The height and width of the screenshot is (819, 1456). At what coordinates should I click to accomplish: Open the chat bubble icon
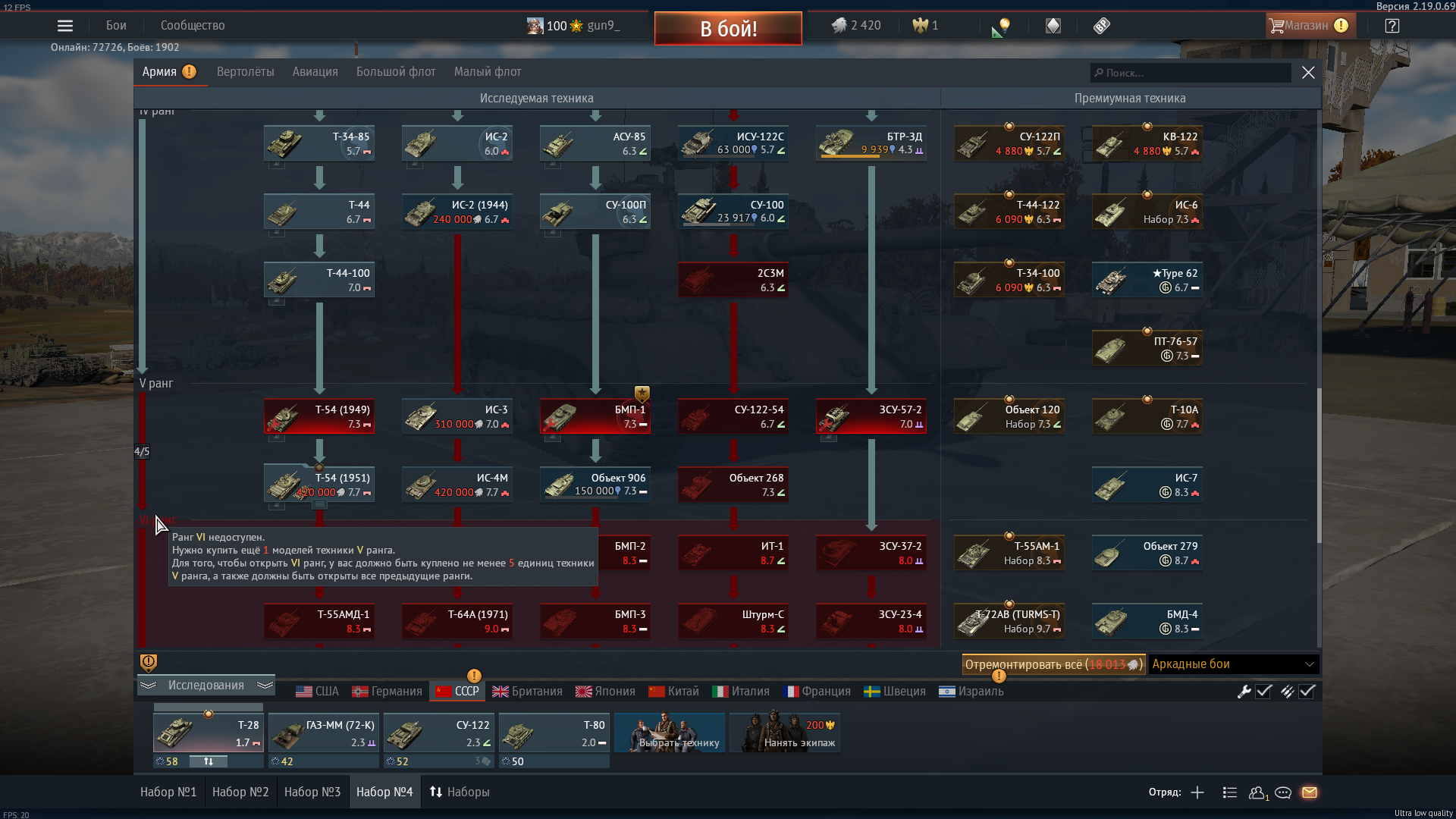coord(1283,792)
